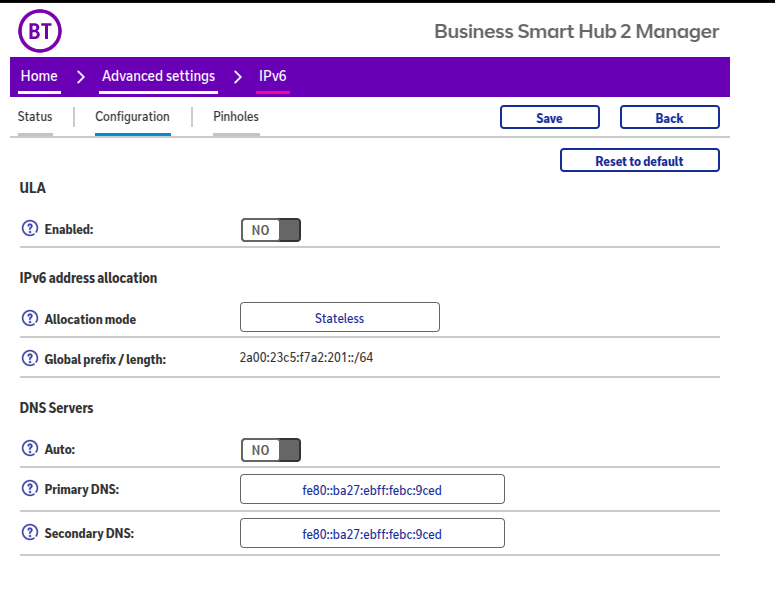Click the Save button
The image size is (775, 602).
[x=550, y=117]
